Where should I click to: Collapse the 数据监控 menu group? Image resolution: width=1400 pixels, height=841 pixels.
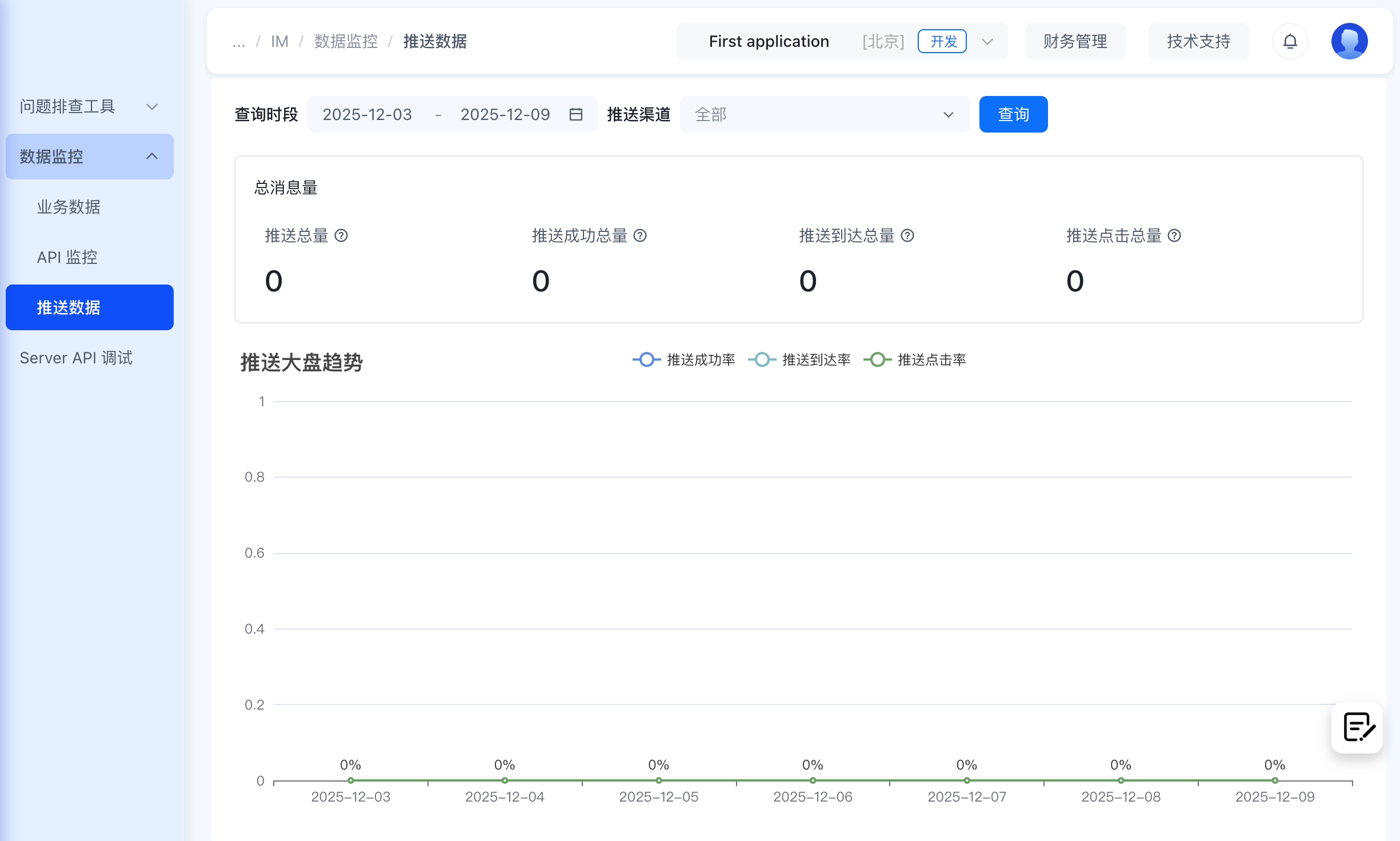click(89, 157)
